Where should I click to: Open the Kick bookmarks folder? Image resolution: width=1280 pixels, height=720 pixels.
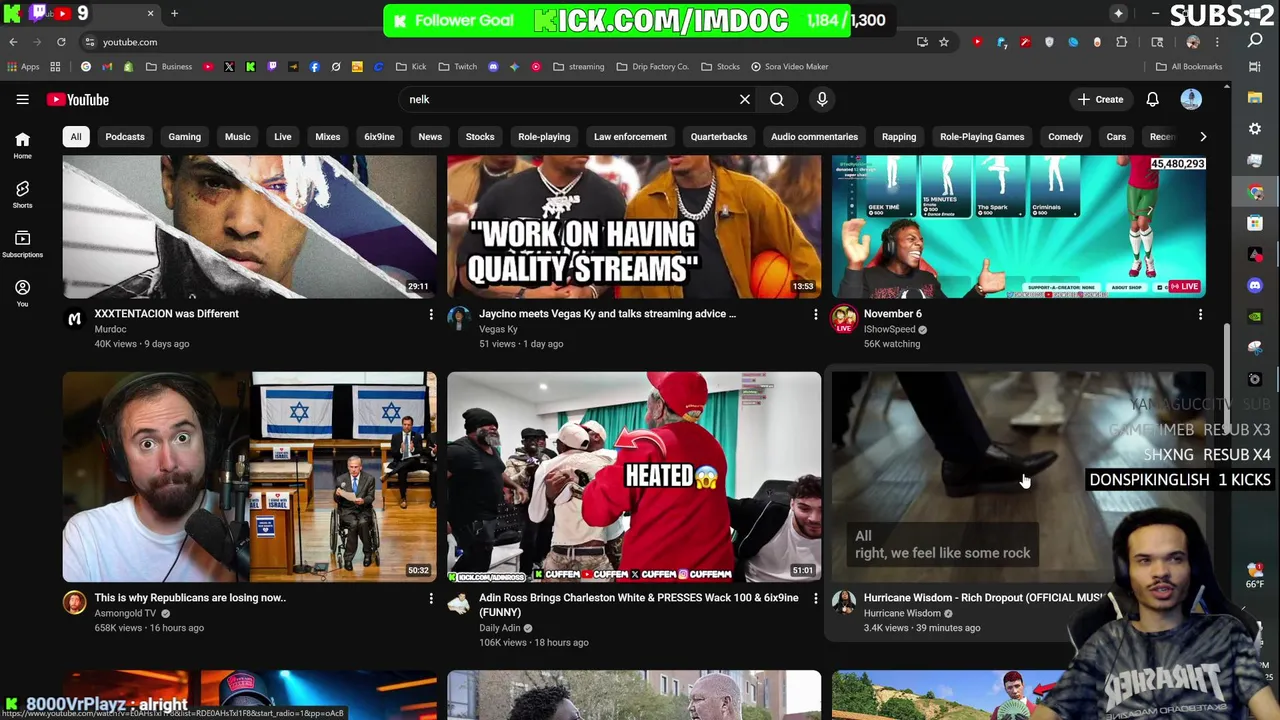coord(410,67)
